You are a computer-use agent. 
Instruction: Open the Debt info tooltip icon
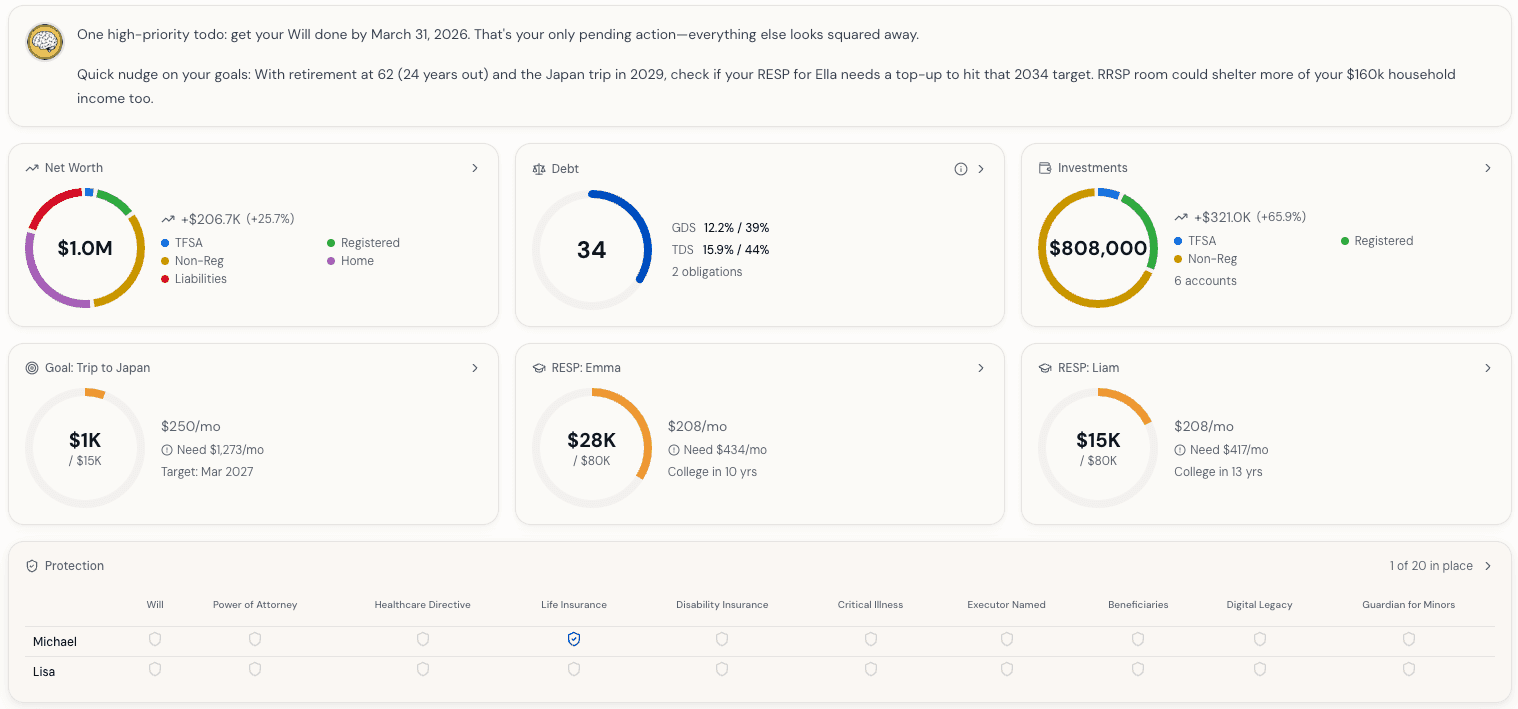961,168
